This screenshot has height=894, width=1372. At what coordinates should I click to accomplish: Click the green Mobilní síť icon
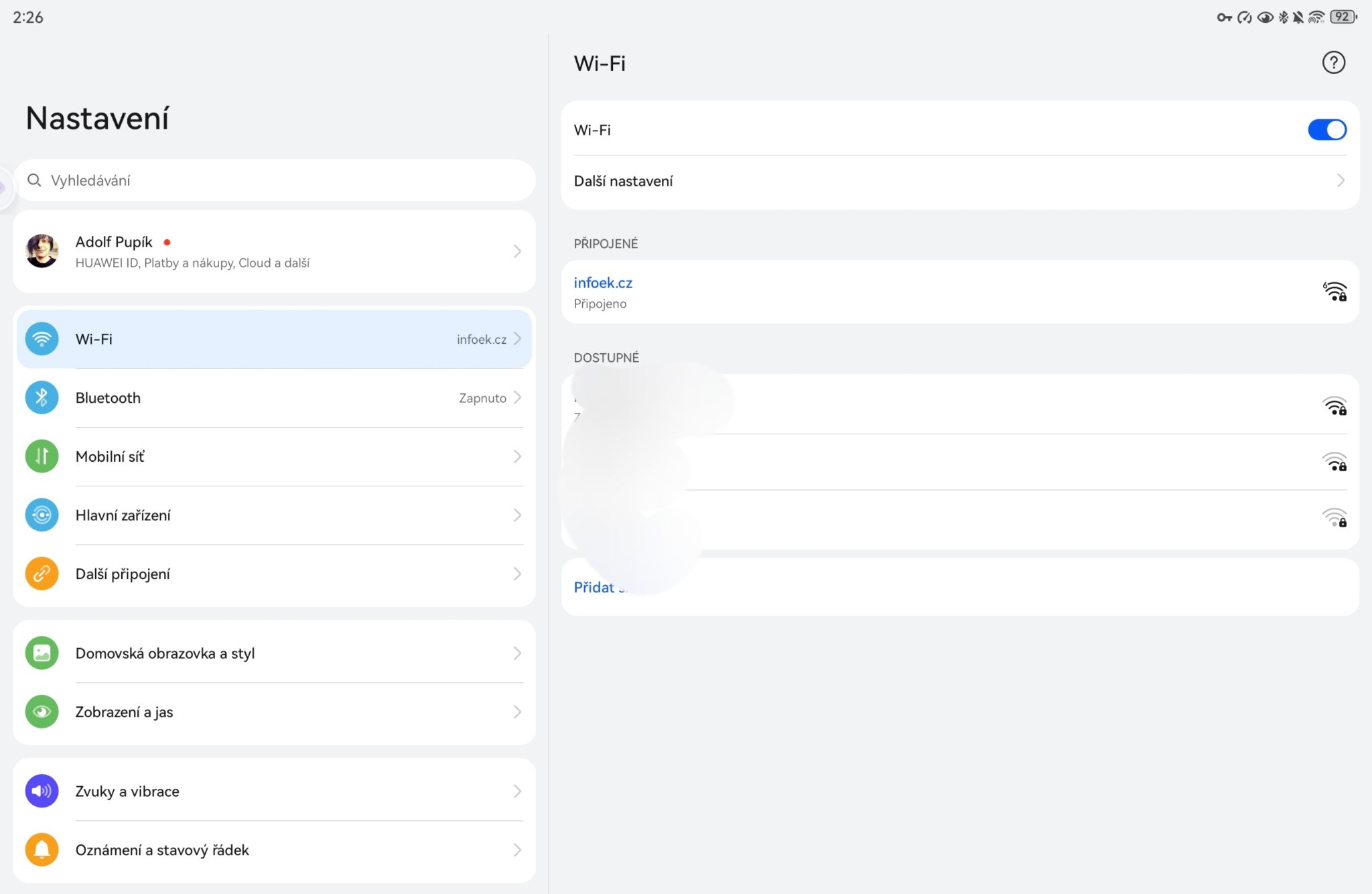(42, 456)
